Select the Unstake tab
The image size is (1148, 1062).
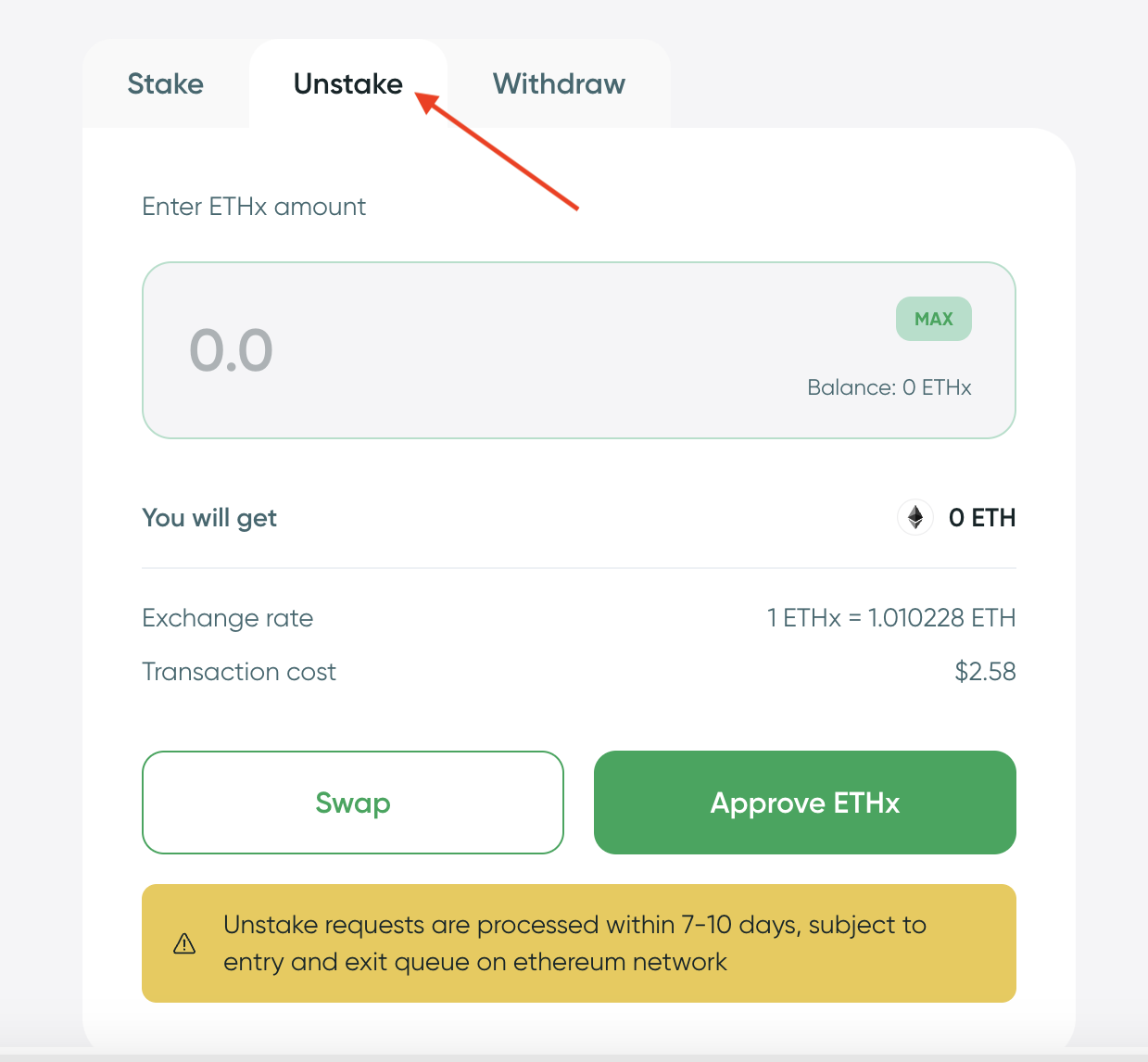[348, 84]
